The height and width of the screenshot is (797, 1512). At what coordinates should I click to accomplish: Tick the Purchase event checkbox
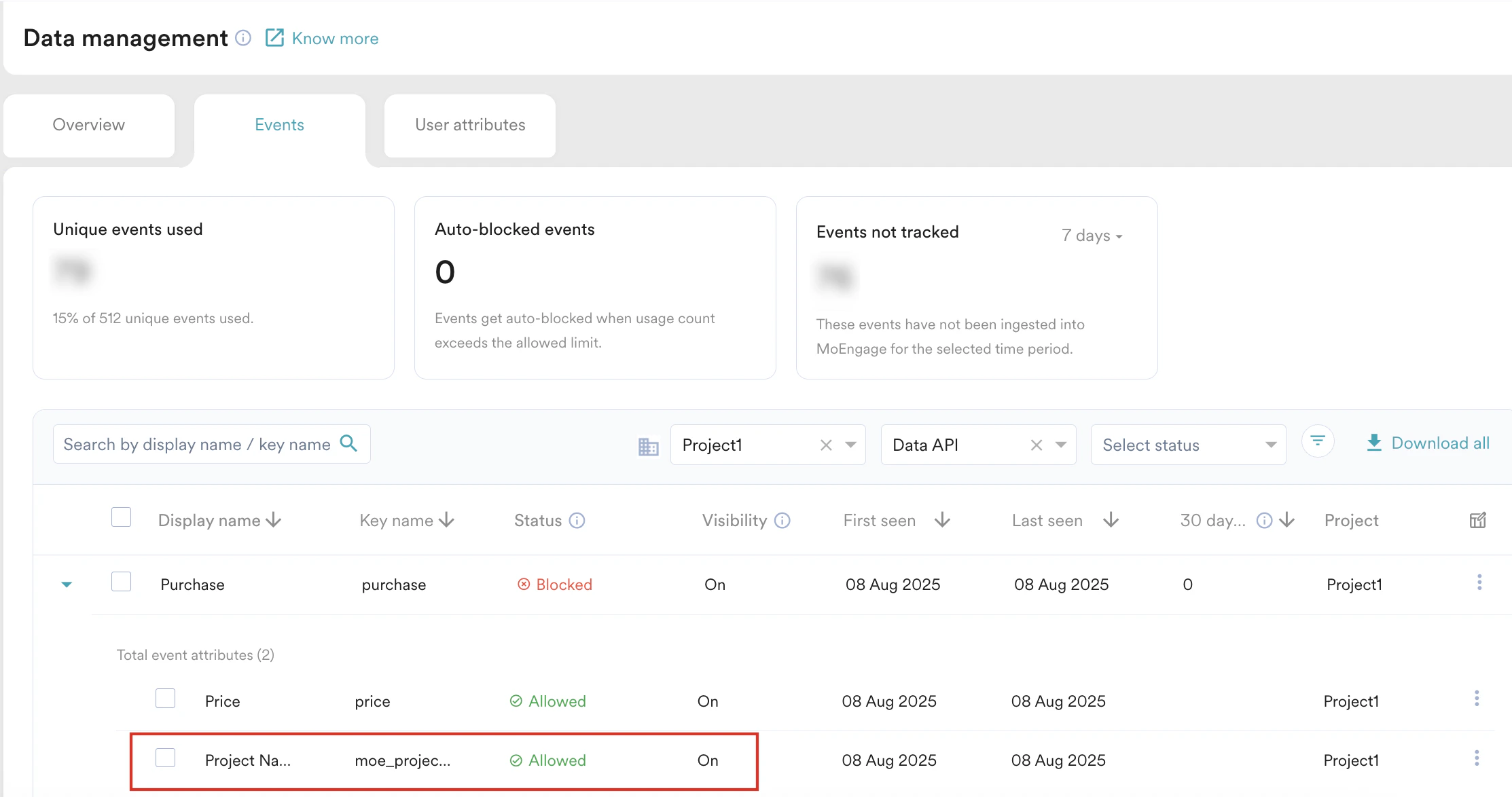[121, 582]
